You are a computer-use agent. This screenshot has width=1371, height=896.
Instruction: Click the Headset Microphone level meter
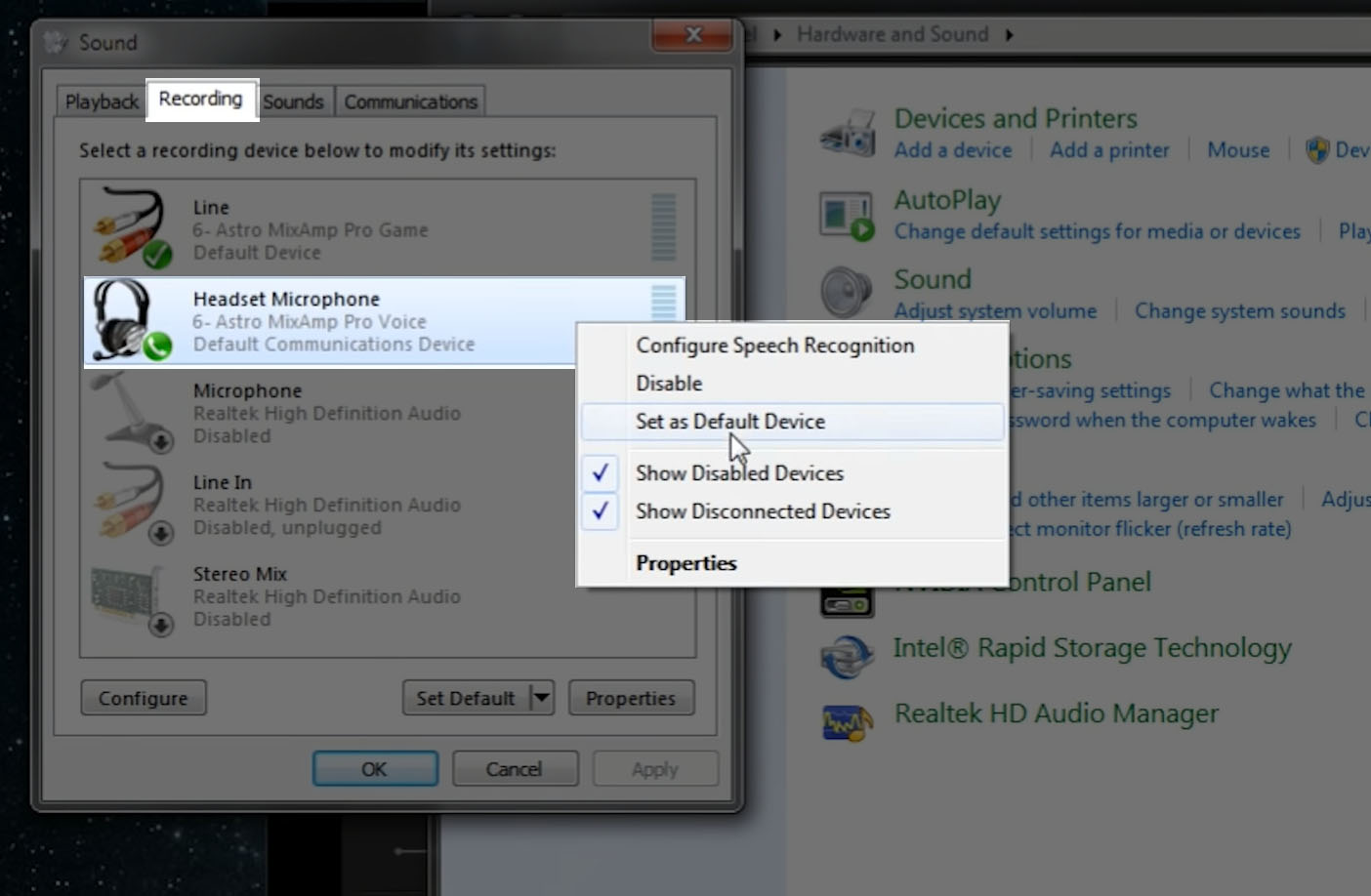[x=663, y=302]
